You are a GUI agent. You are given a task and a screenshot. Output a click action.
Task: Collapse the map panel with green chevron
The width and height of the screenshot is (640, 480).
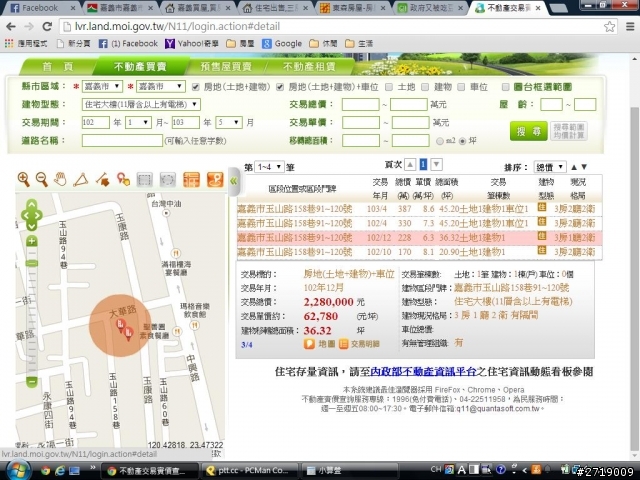tap(233, 181)
